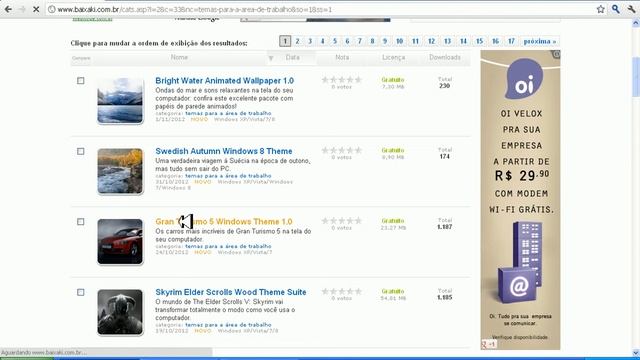Screen dimensions: 640x360
Task: Go back using the browser back arrow
Action: click(8, 9)
